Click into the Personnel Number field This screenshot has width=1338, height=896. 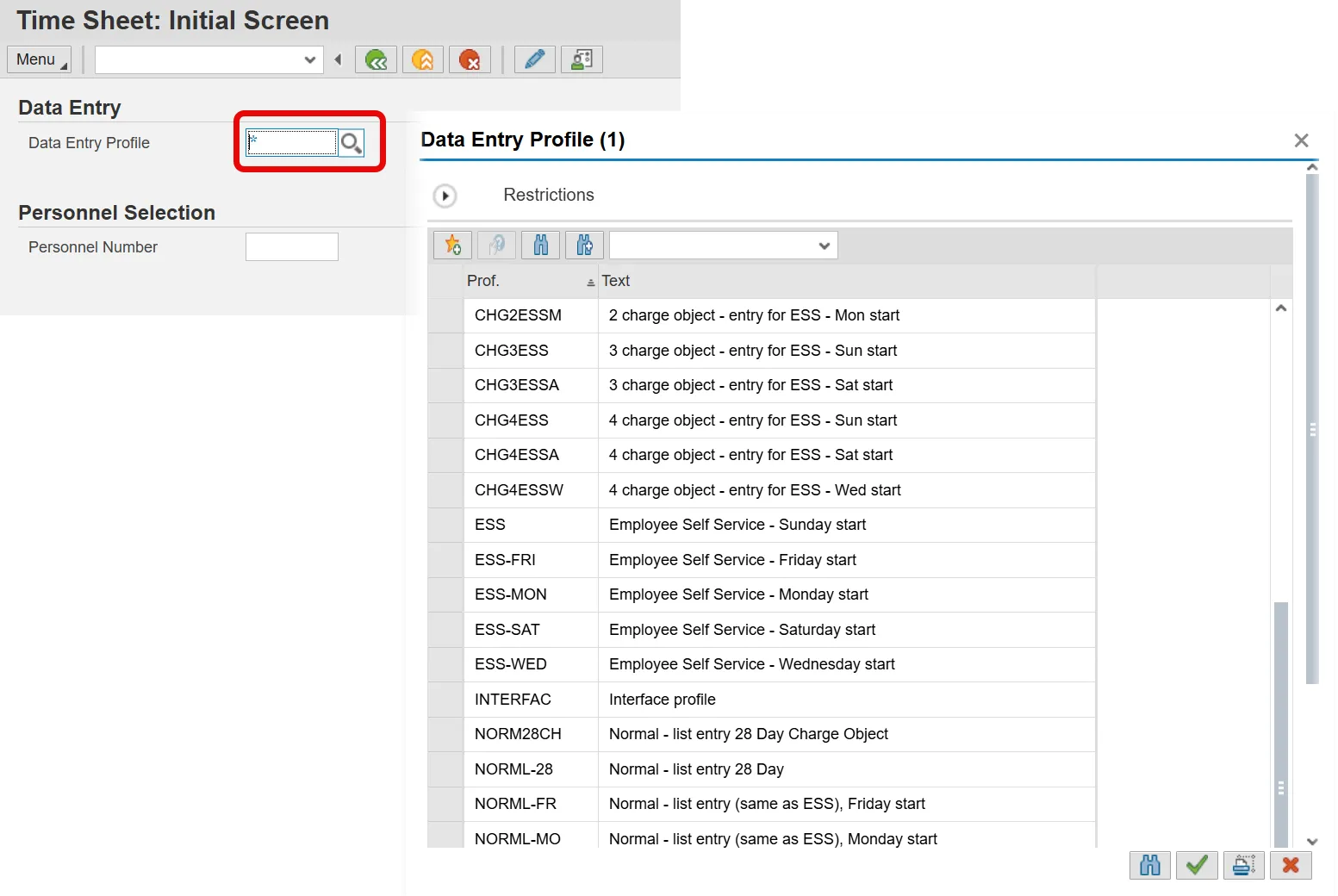tap(291, 247)
